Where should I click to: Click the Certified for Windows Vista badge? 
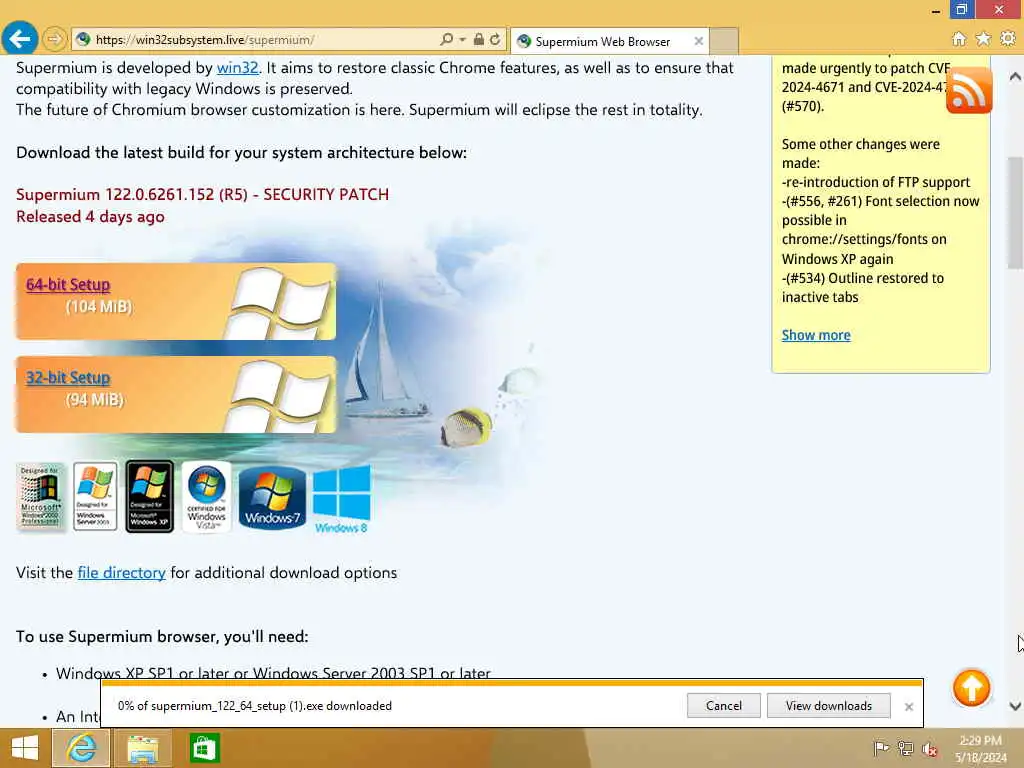click(x=206, y=497)
